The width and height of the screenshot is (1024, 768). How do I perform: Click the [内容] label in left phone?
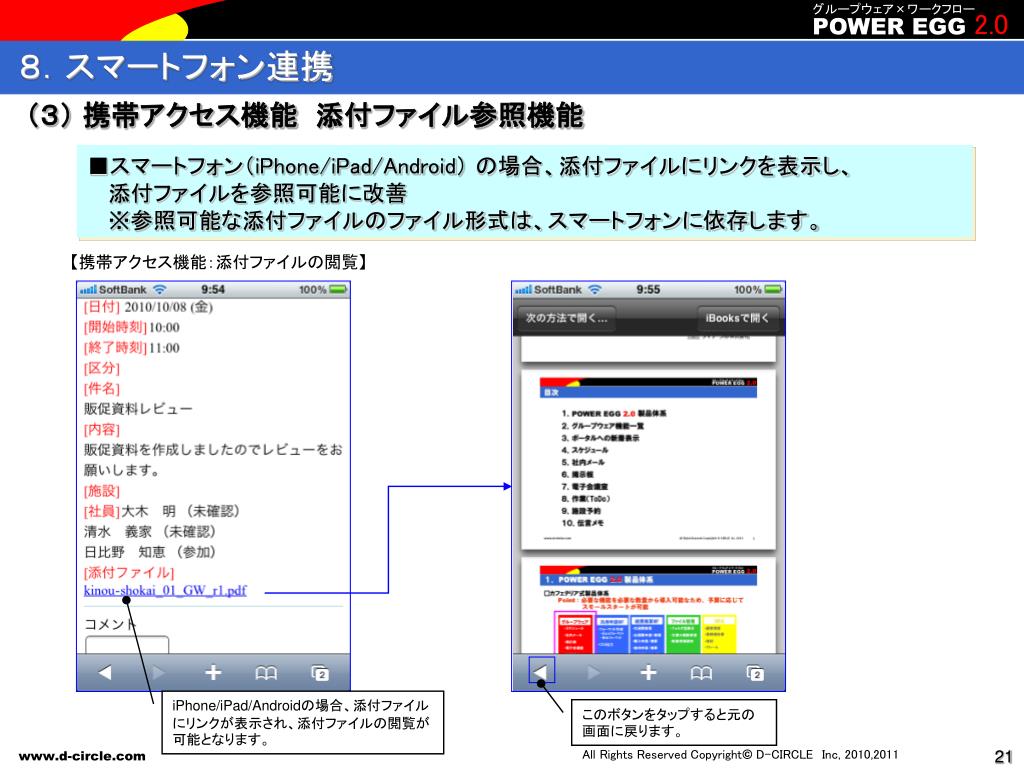click(x=102, y=429)
